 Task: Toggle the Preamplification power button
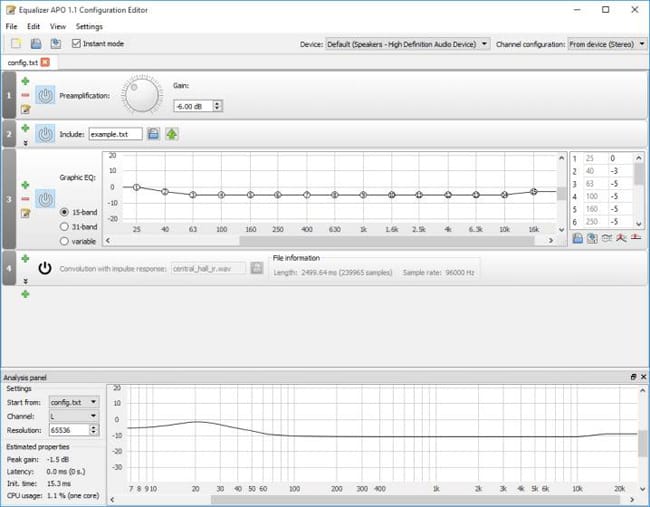coord(45,96)
